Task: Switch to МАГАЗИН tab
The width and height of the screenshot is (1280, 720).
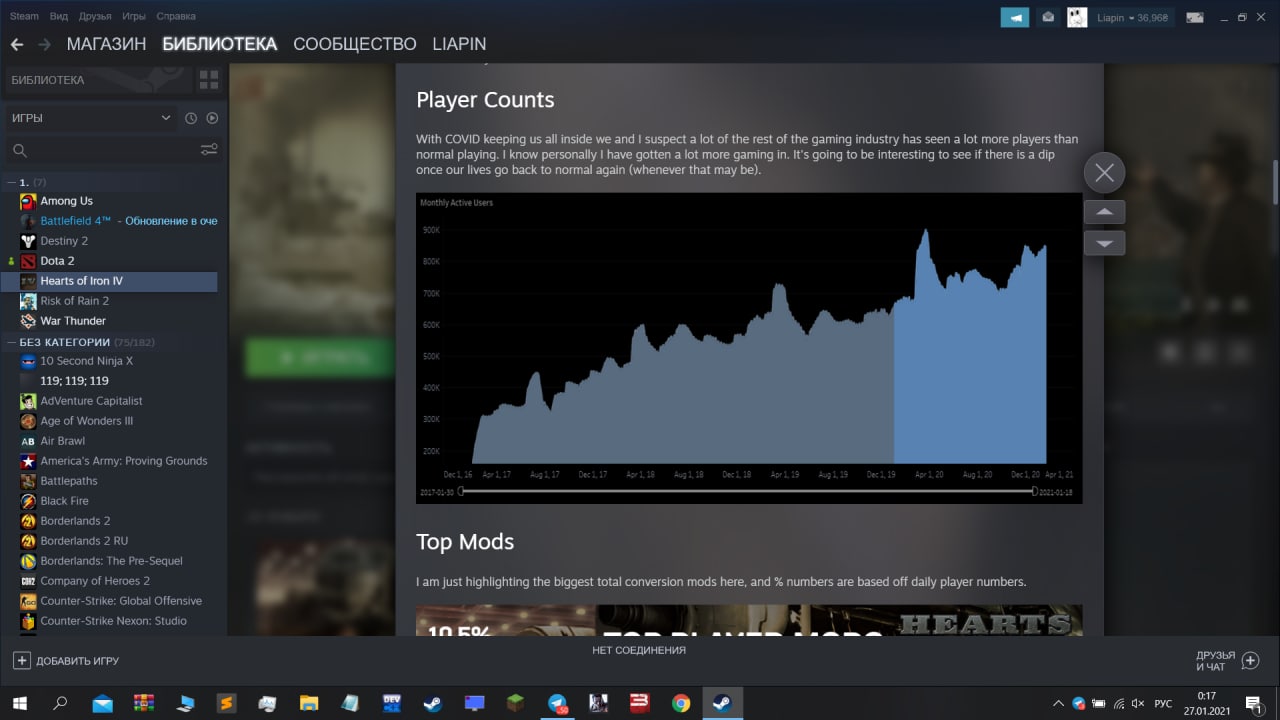Action: point(106,44)
